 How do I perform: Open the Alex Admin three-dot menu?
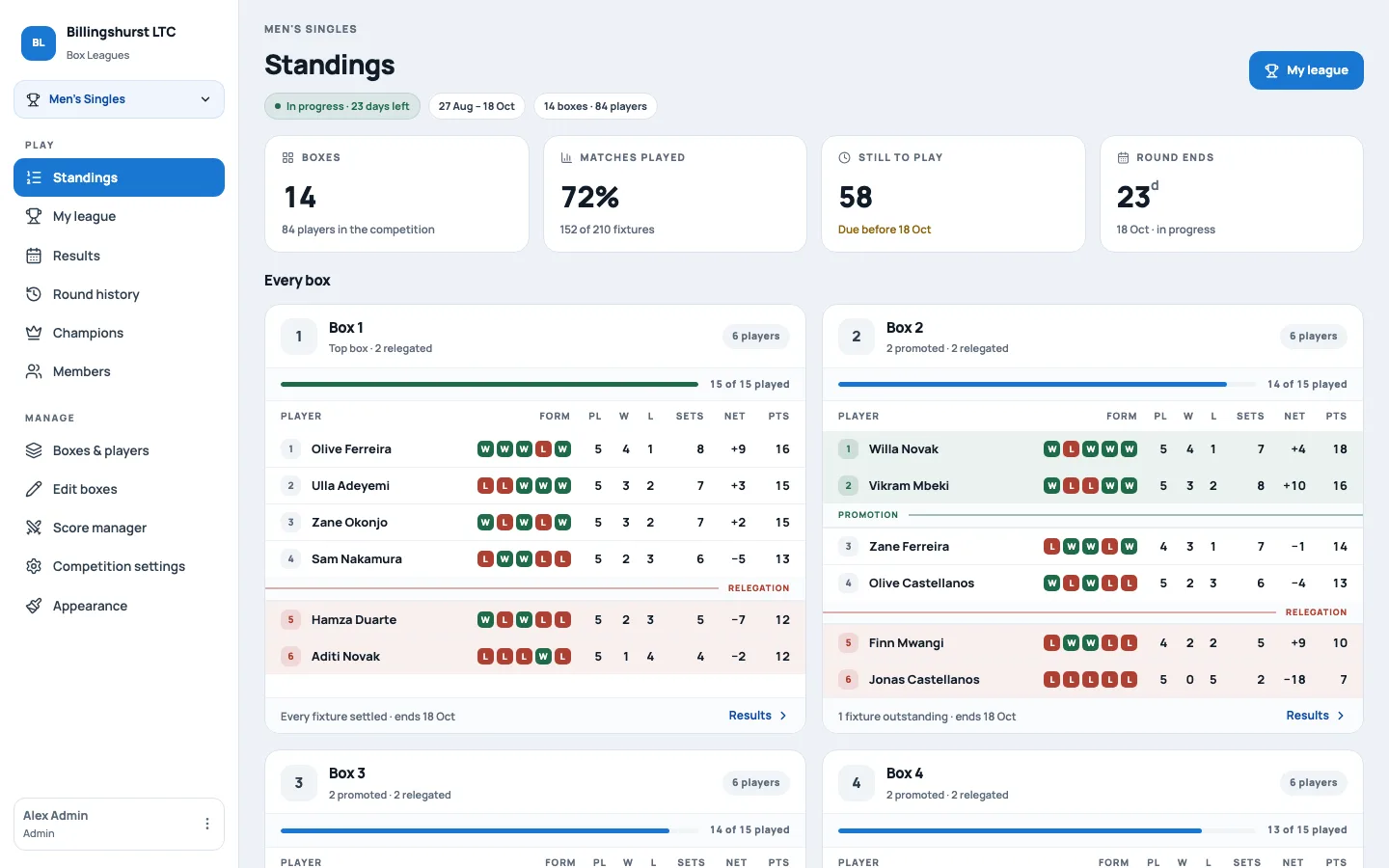tap(207, 824)
